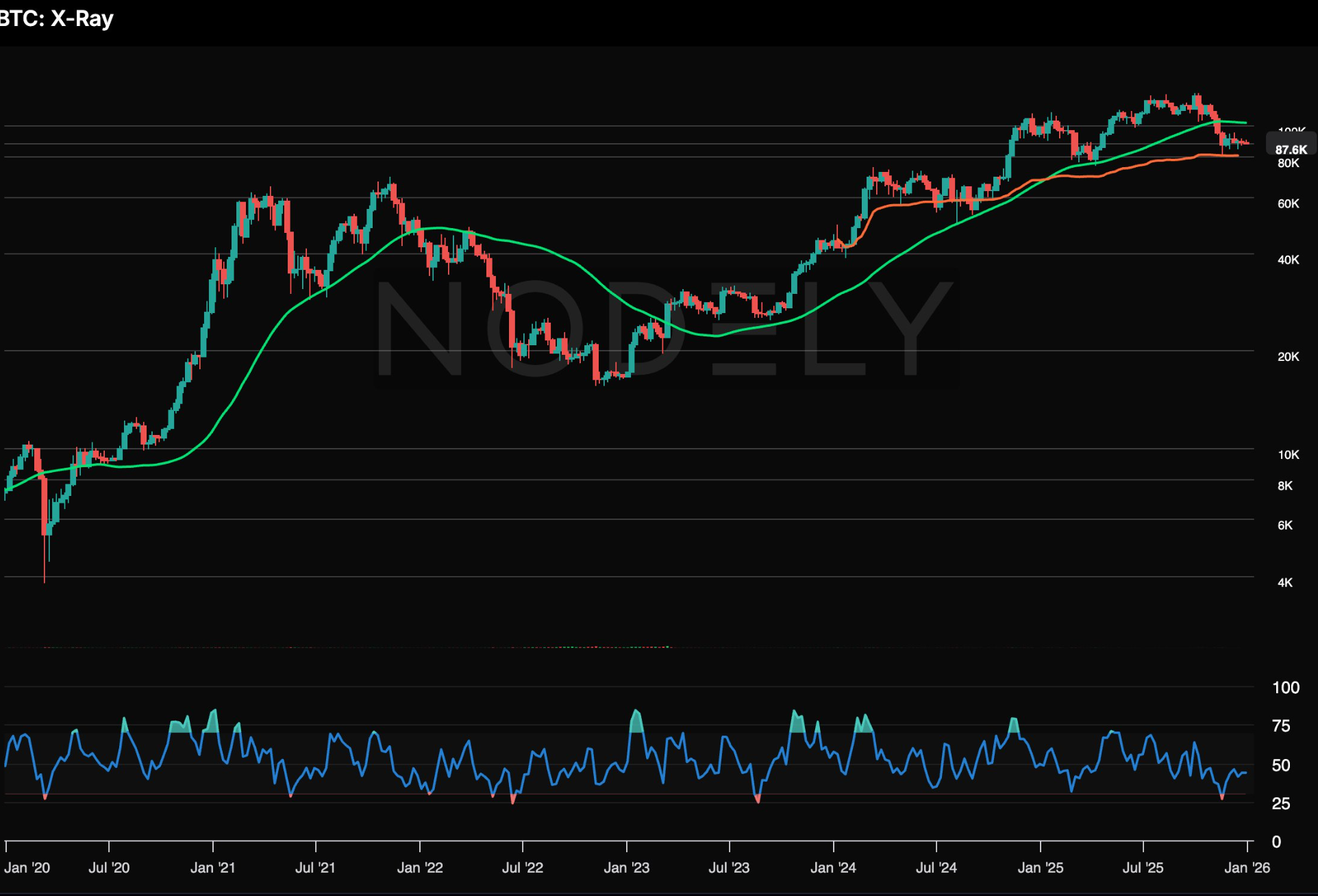
Task: Click the 20K price axis label
Action: (1288, 357)
